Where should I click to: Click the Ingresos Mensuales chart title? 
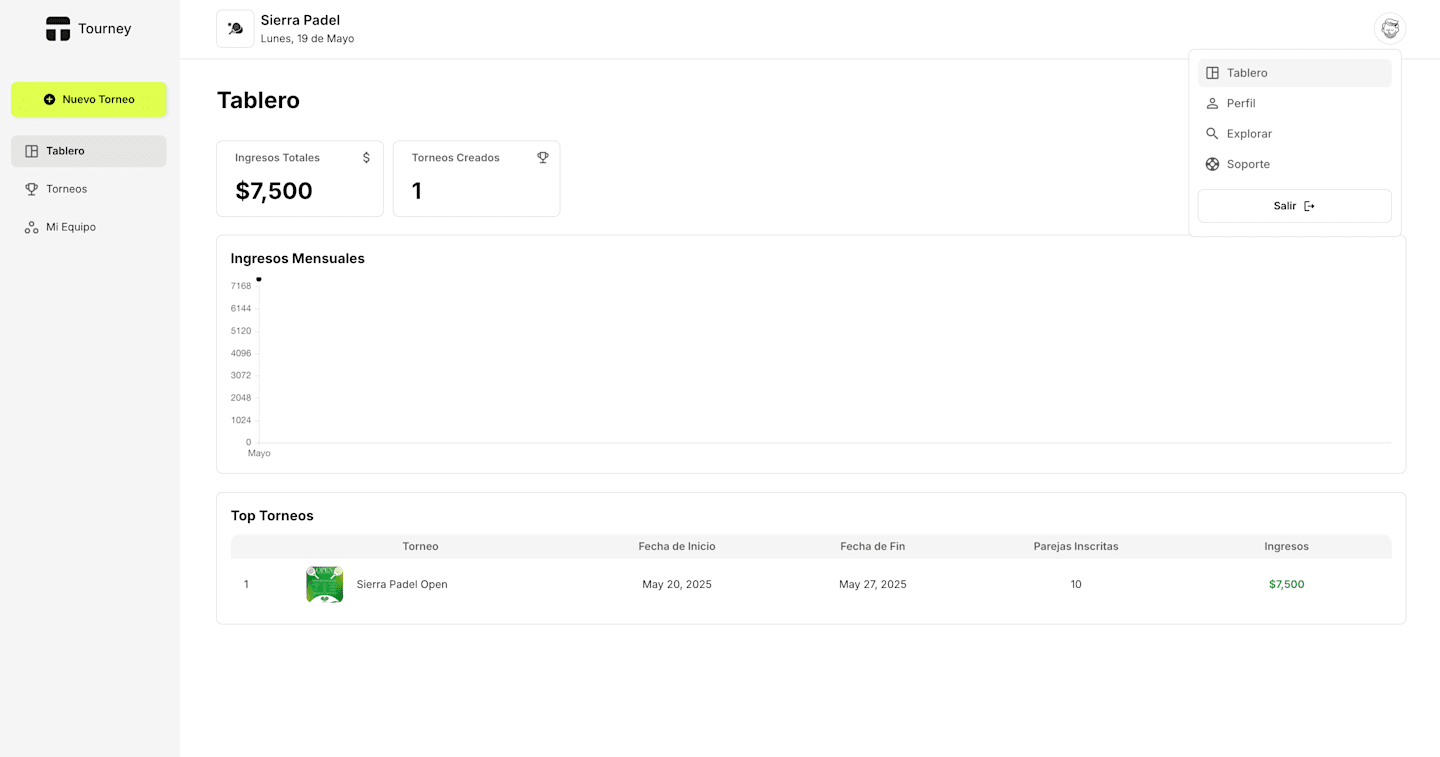coord(298,259)
